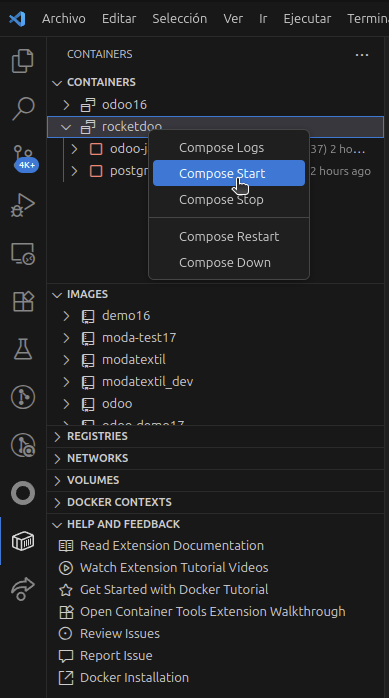The image size is (389, 698).
Task: Open the Report Issue link
Action: click(x=116, y=656)
